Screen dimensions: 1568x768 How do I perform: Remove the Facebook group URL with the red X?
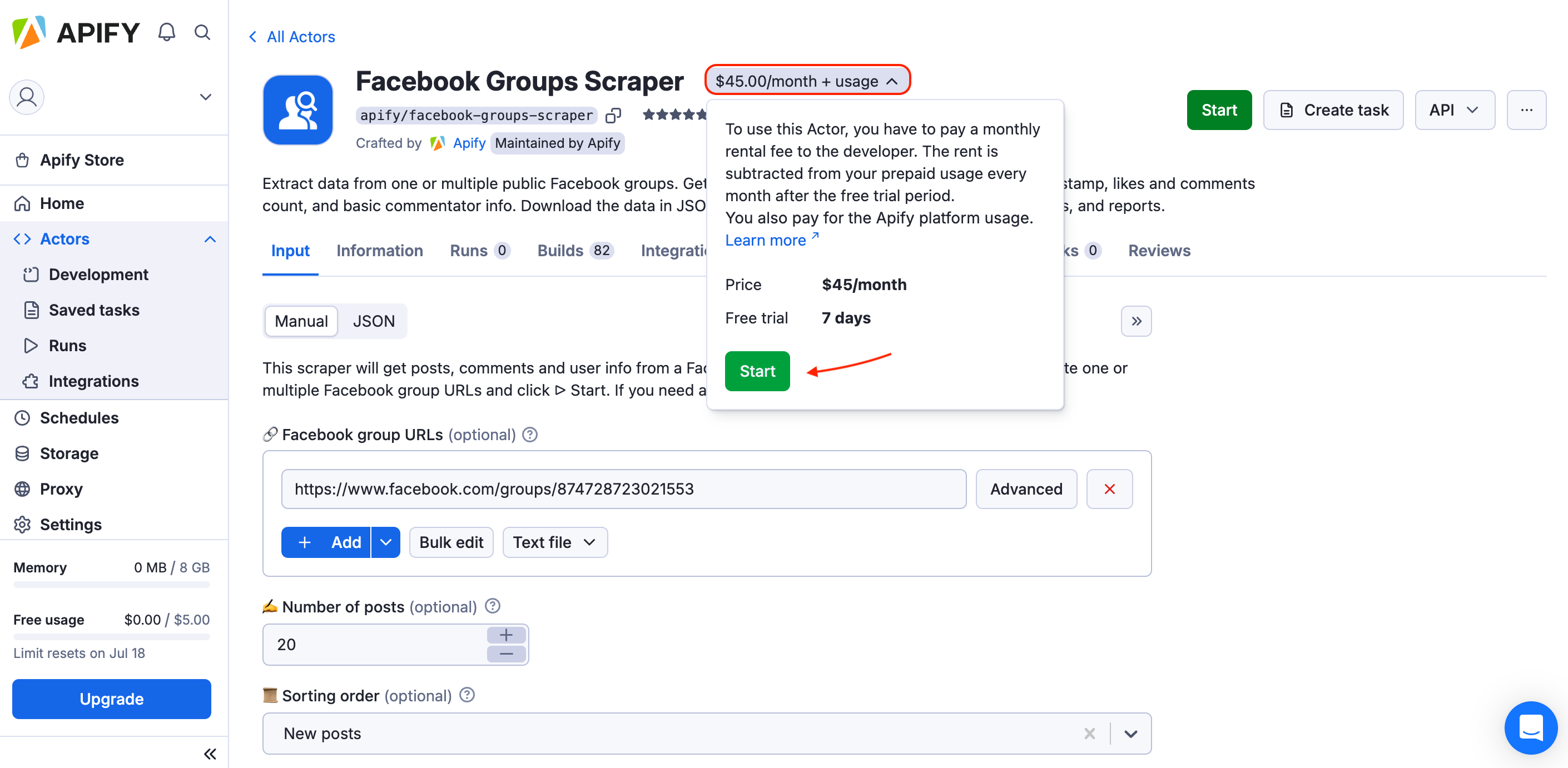tap(1109, 488)
